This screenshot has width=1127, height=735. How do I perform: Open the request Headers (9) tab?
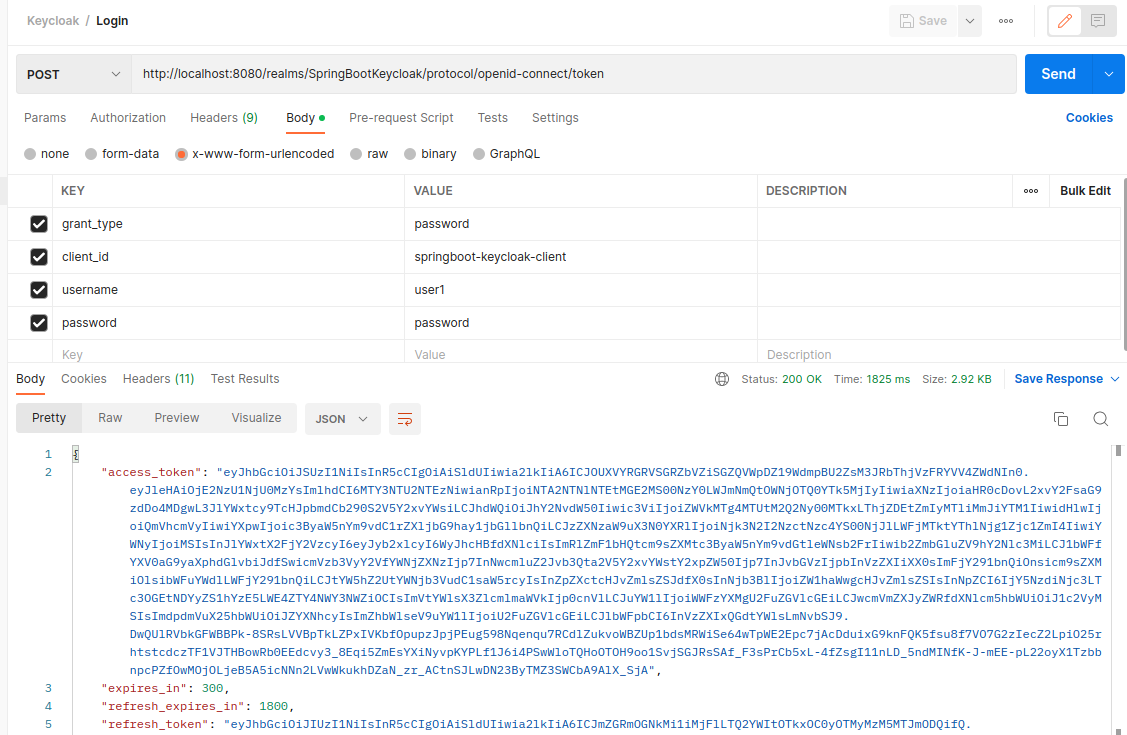224,118
